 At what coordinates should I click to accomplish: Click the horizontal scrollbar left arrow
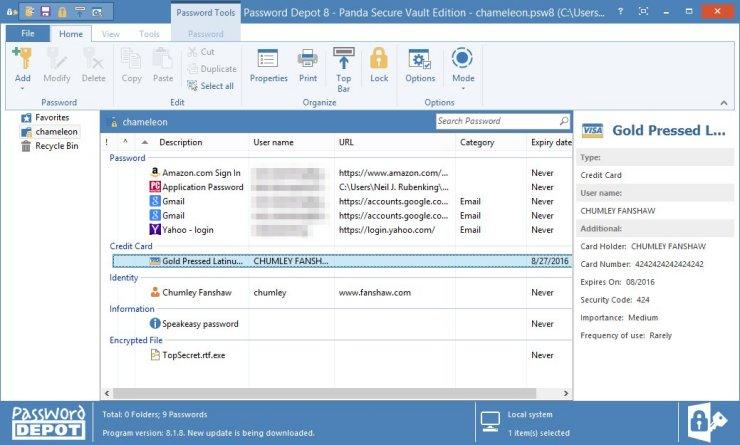point(107,393)
